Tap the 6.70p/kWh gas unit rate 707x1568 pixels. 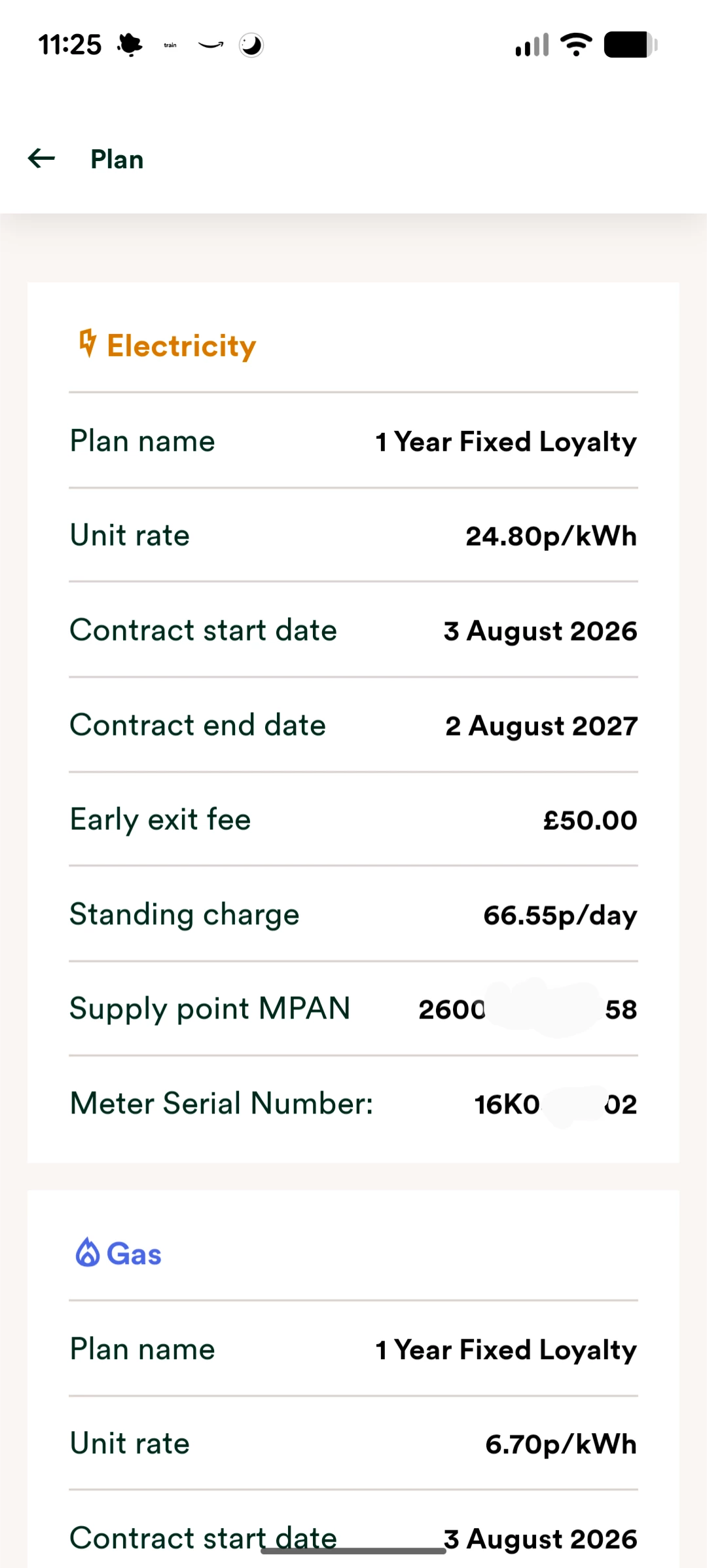561,1444
